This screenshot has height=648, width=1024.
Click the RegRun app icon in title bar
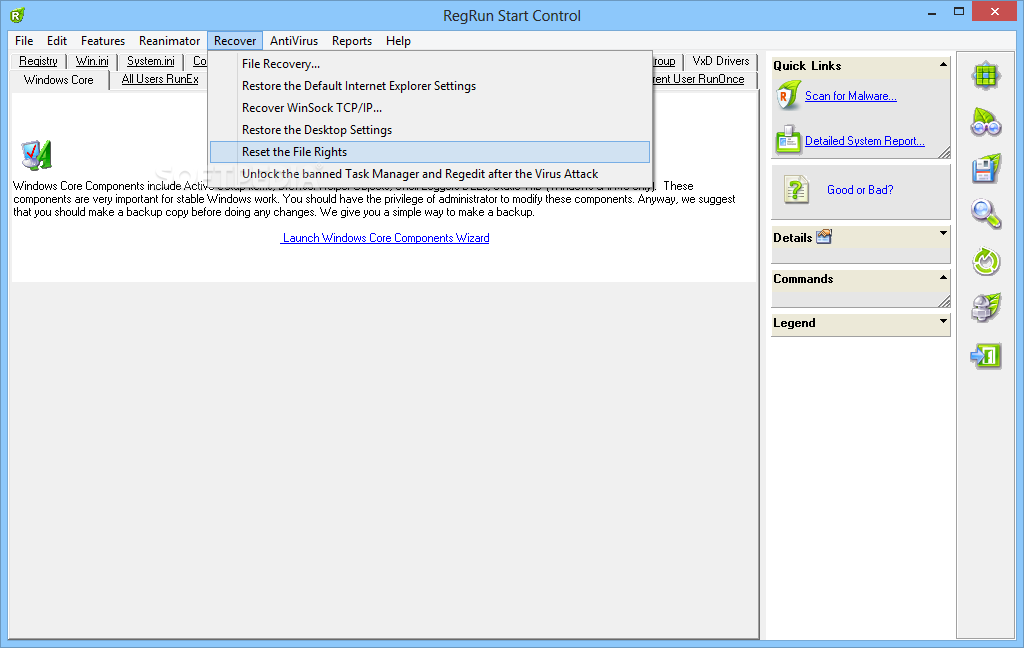click(18, 15)
